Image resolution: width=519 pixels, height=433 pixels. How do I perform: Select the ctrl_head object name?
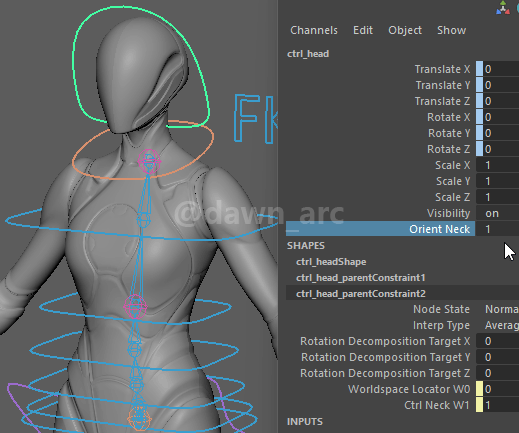point(308,54)
